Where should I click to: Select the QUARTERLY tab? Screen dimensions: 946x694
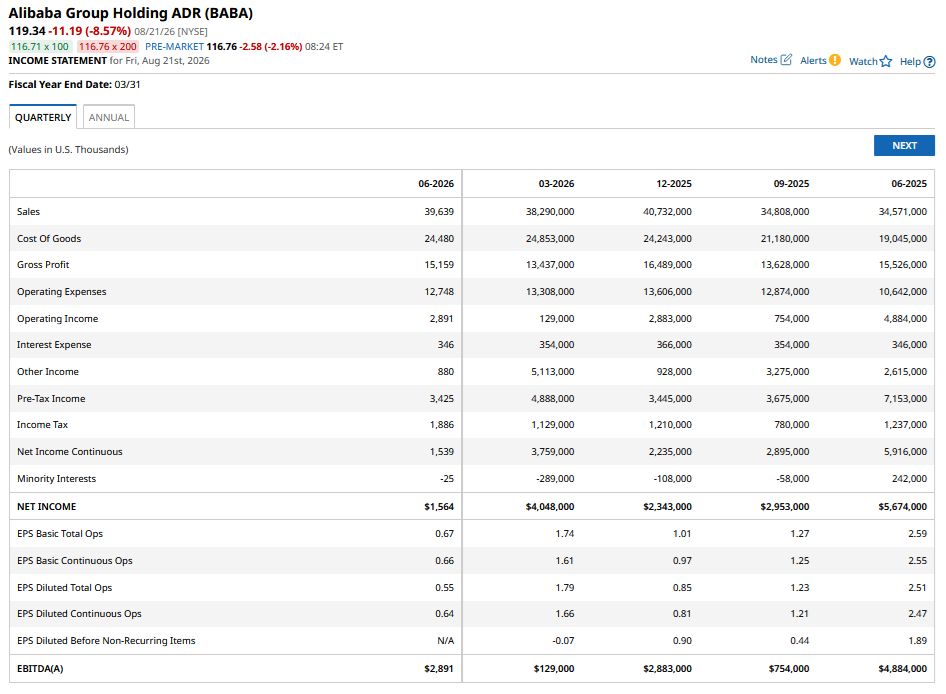[x=43, y=117]
